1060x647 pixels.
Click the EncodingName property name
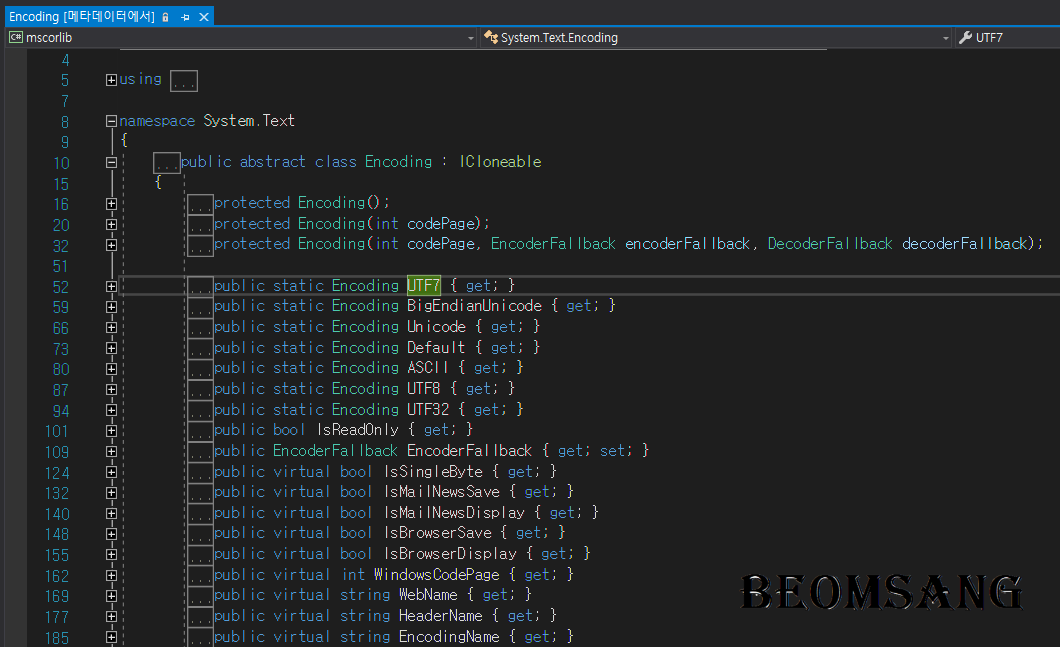pos(449,636)
